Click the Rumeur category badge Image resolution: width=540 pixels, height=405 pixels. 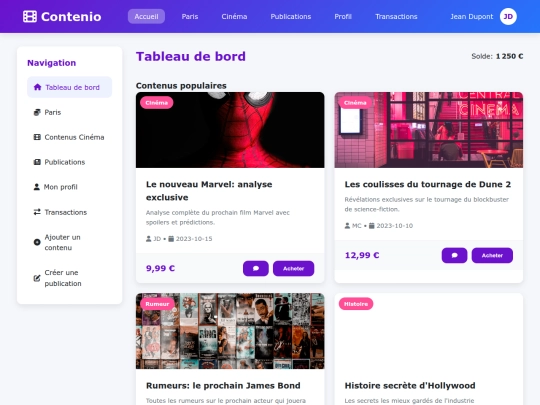pyautogui.click(x=157, y=304)
